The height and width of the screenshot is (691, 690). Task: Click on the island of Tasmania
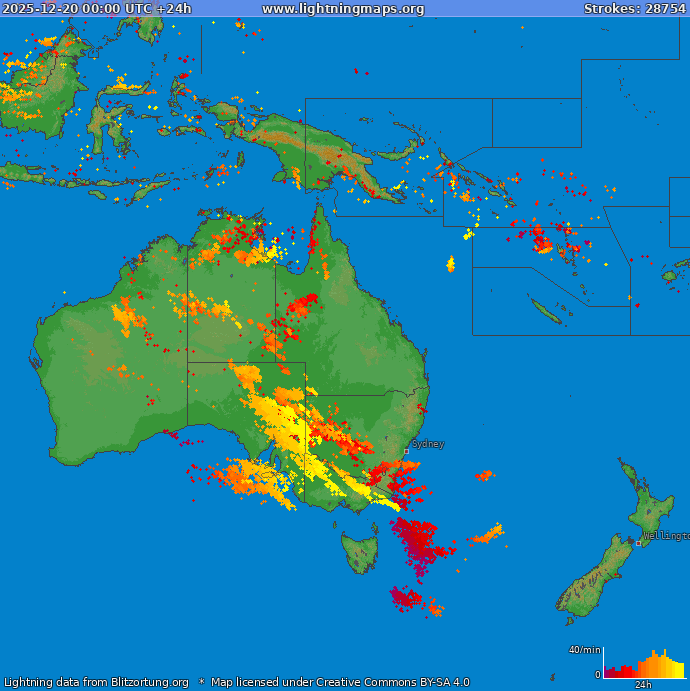(359, 552)
